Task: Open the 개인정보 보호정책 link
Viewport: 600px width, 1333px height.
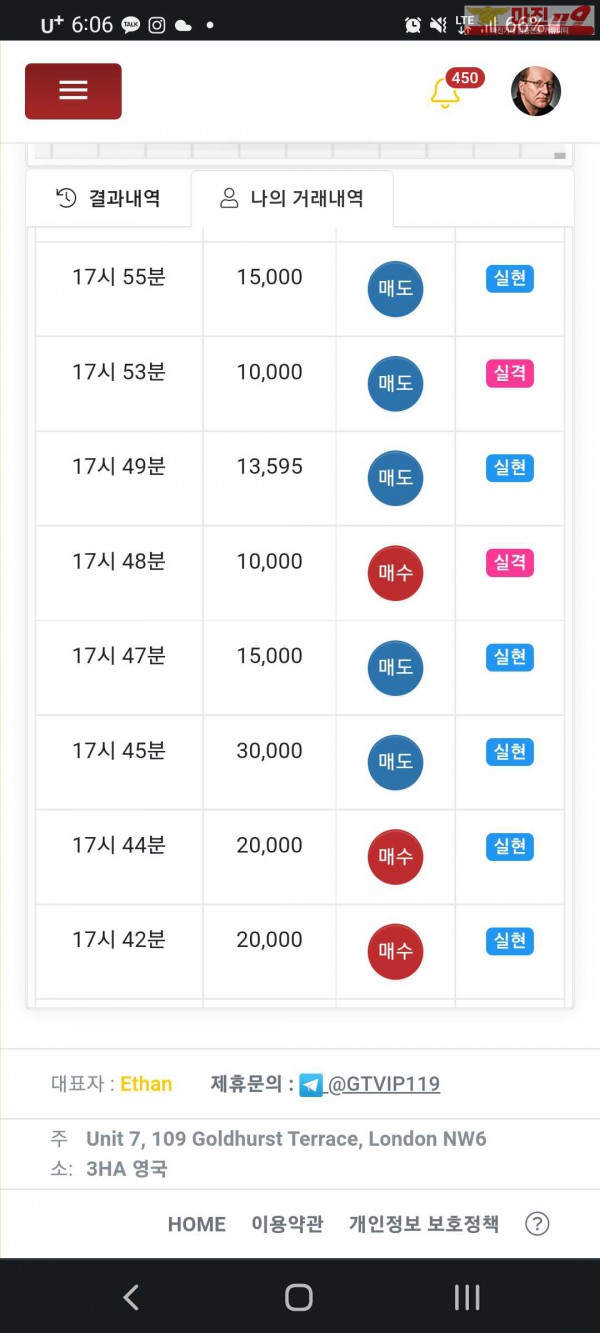Action: pyautogui.click(x=423, y=1224)
